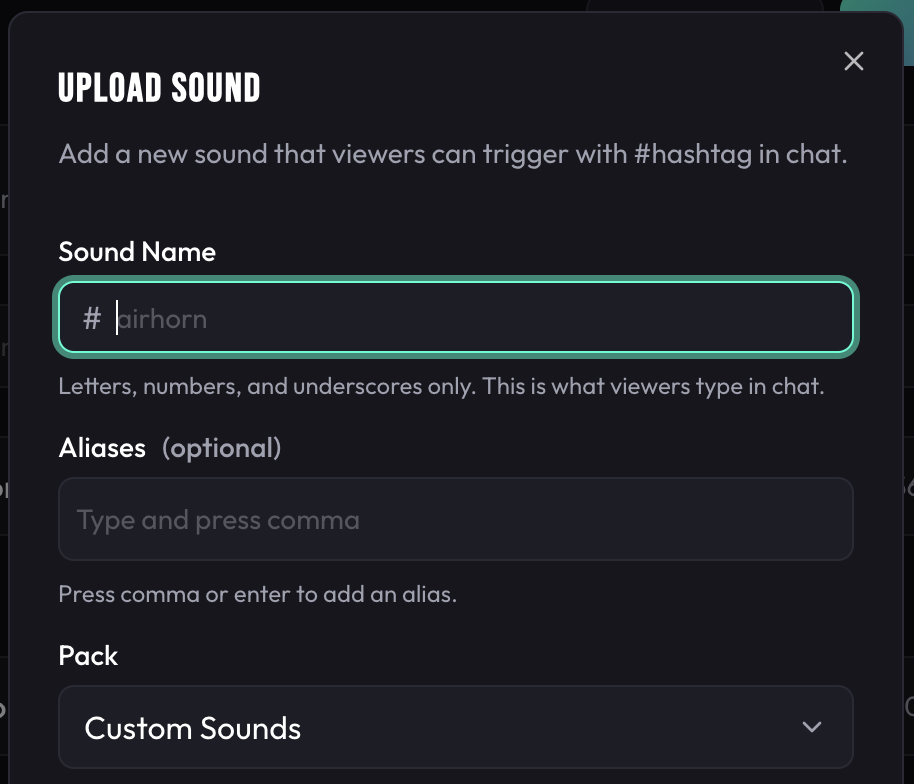Click the X icon above the hashtag description text

(x=853, y=61)
